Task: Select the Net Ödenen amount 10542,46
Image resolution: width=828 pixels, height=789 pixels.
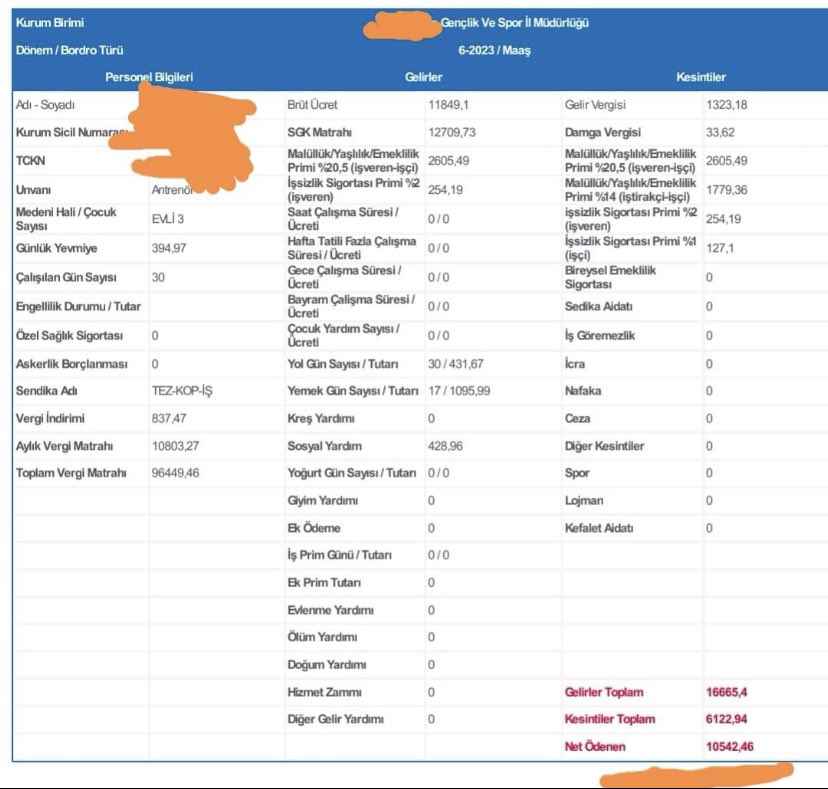Action: pos(730,746)
